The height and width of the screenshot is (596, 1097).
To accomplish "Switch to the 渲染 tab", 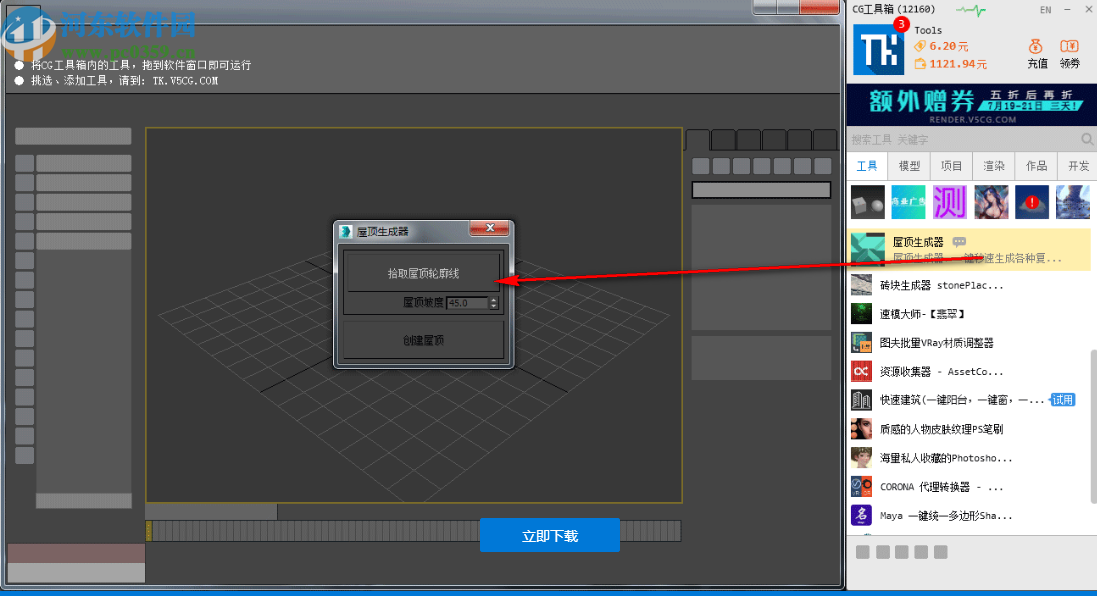I will pos(993,165).
